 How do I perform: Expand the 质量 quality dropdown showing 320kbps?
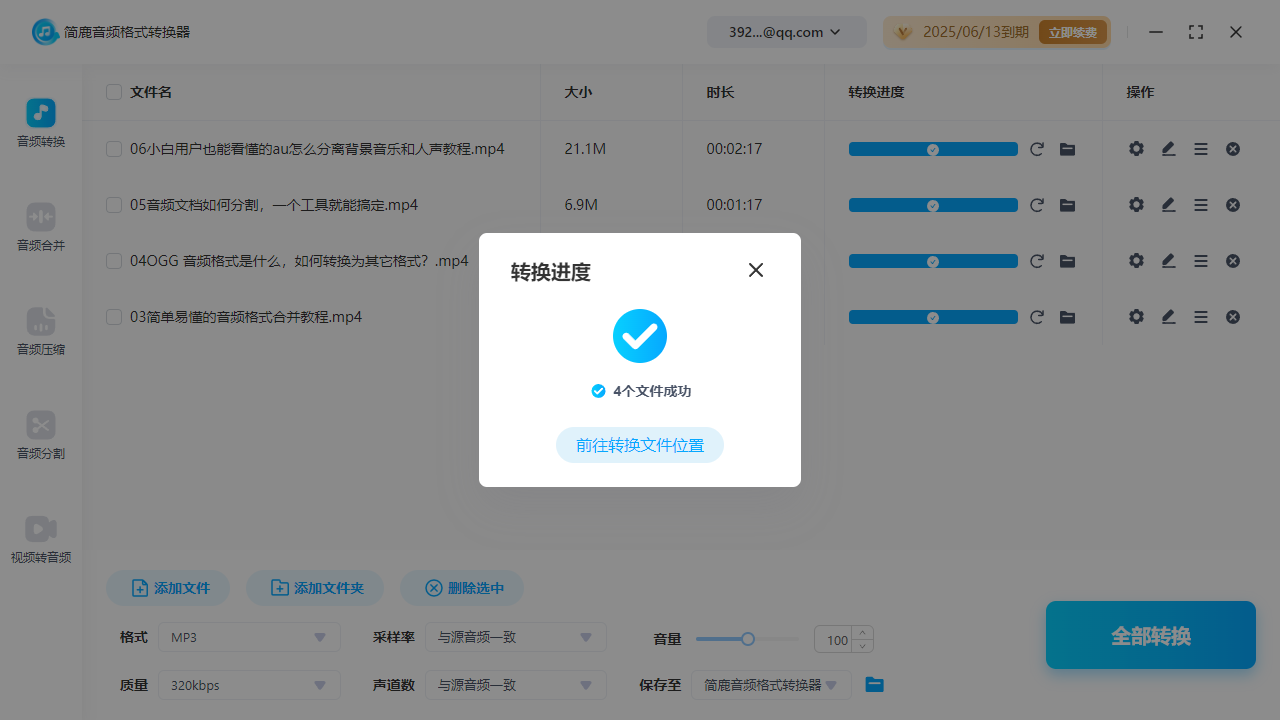(248, 685)
